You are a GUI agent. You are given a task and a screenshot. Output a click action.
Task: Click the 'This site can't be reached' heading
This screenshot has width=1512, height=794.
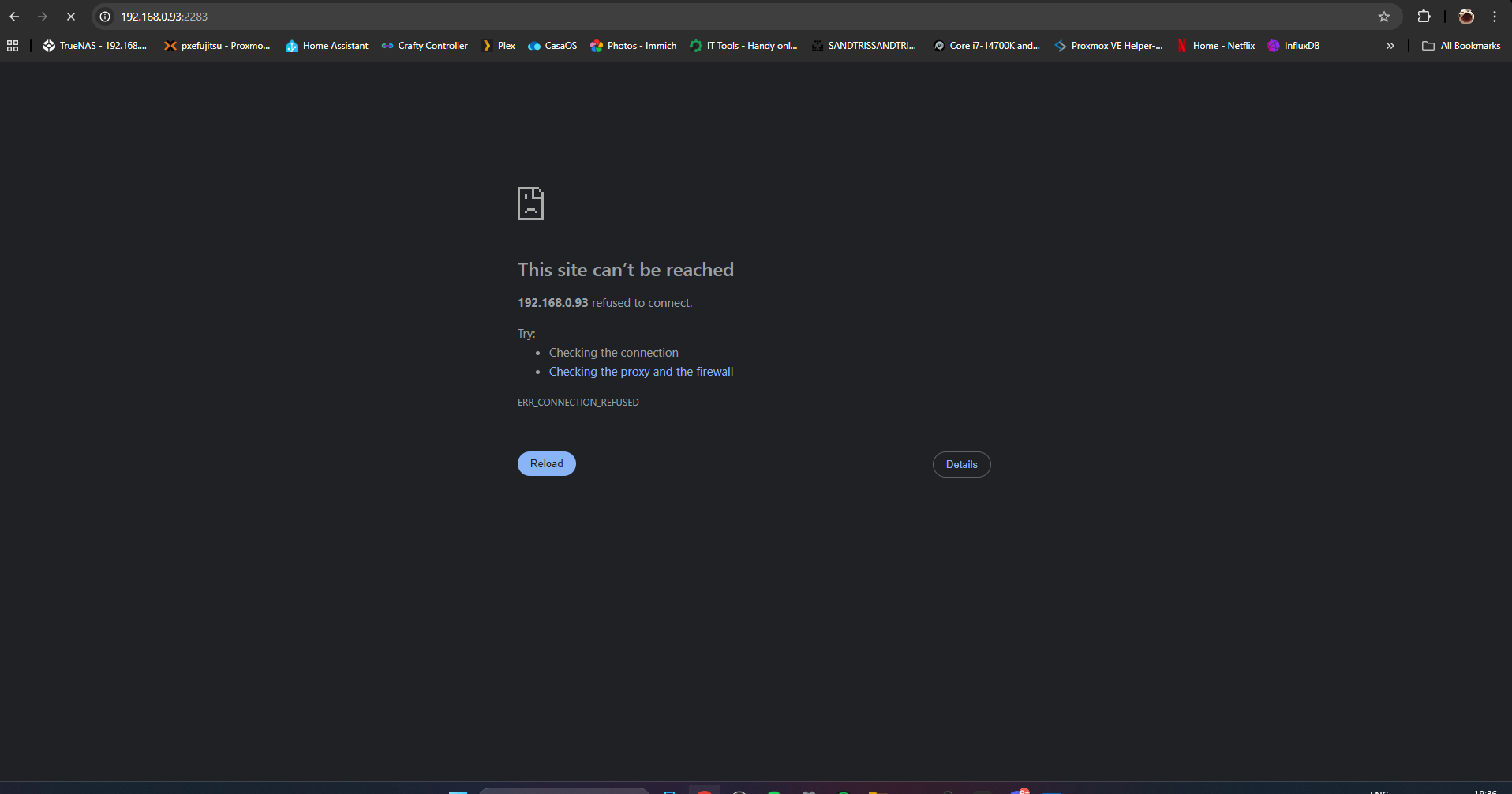(x=626, y=270)
